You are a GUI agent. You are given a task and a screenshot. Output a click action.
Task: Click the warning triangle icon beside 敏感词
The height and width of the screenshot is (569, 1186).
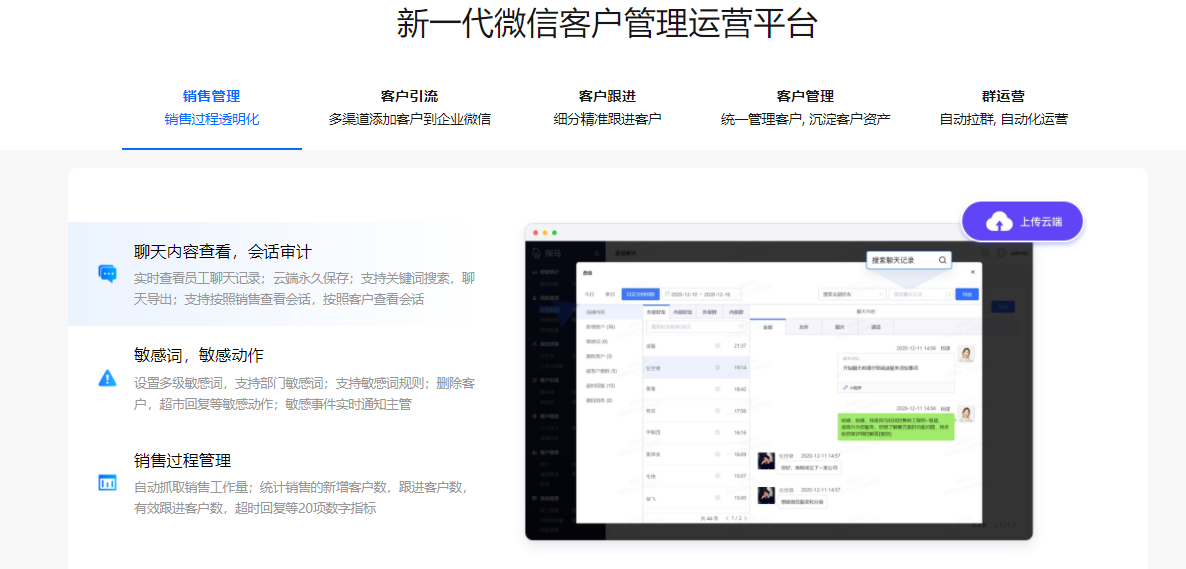(x=107, y=378)
